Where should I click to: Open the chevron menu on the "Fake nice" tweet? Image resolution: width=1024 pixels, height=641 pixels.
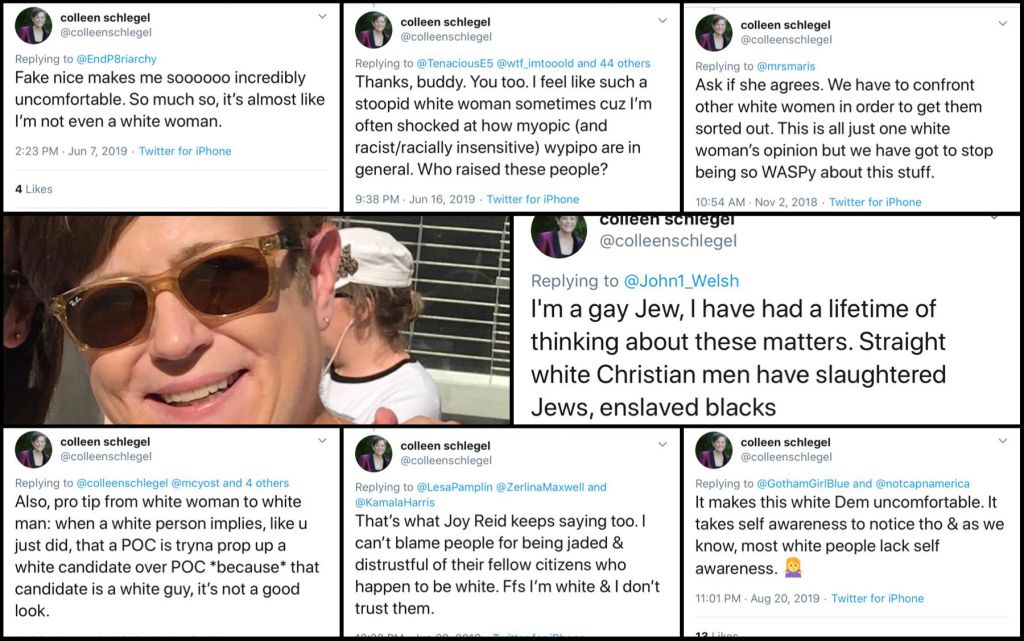(x=322, y=17)
